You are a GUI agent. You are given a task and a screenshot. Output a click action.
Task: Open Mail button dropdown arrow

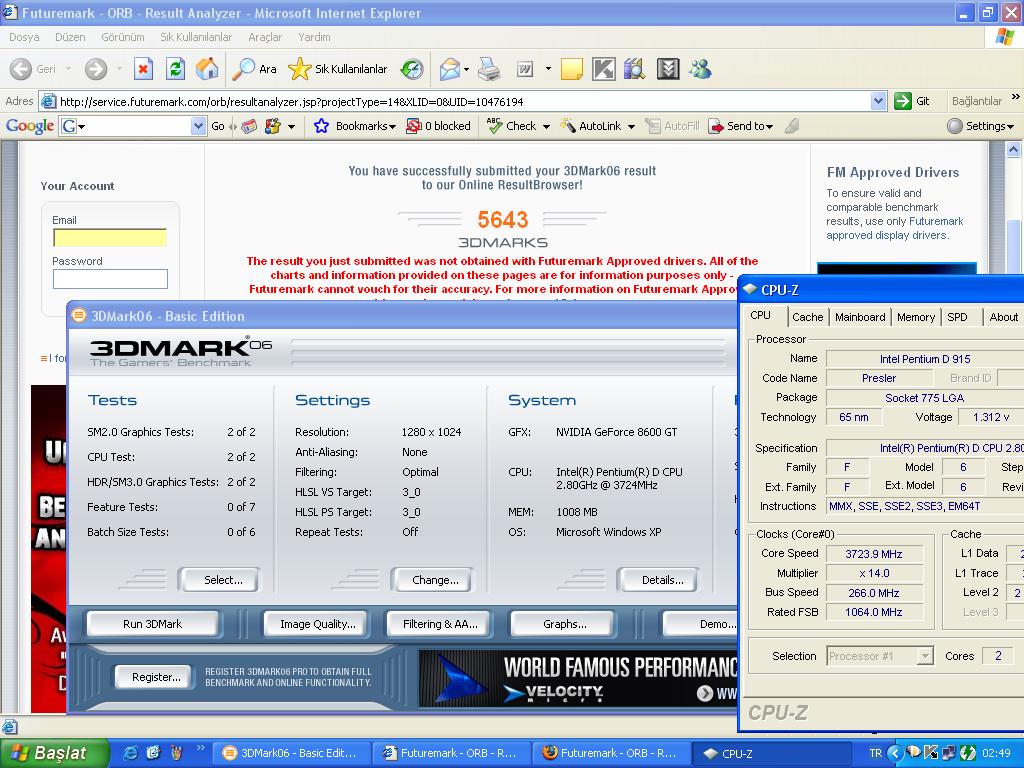coord(466,69)
